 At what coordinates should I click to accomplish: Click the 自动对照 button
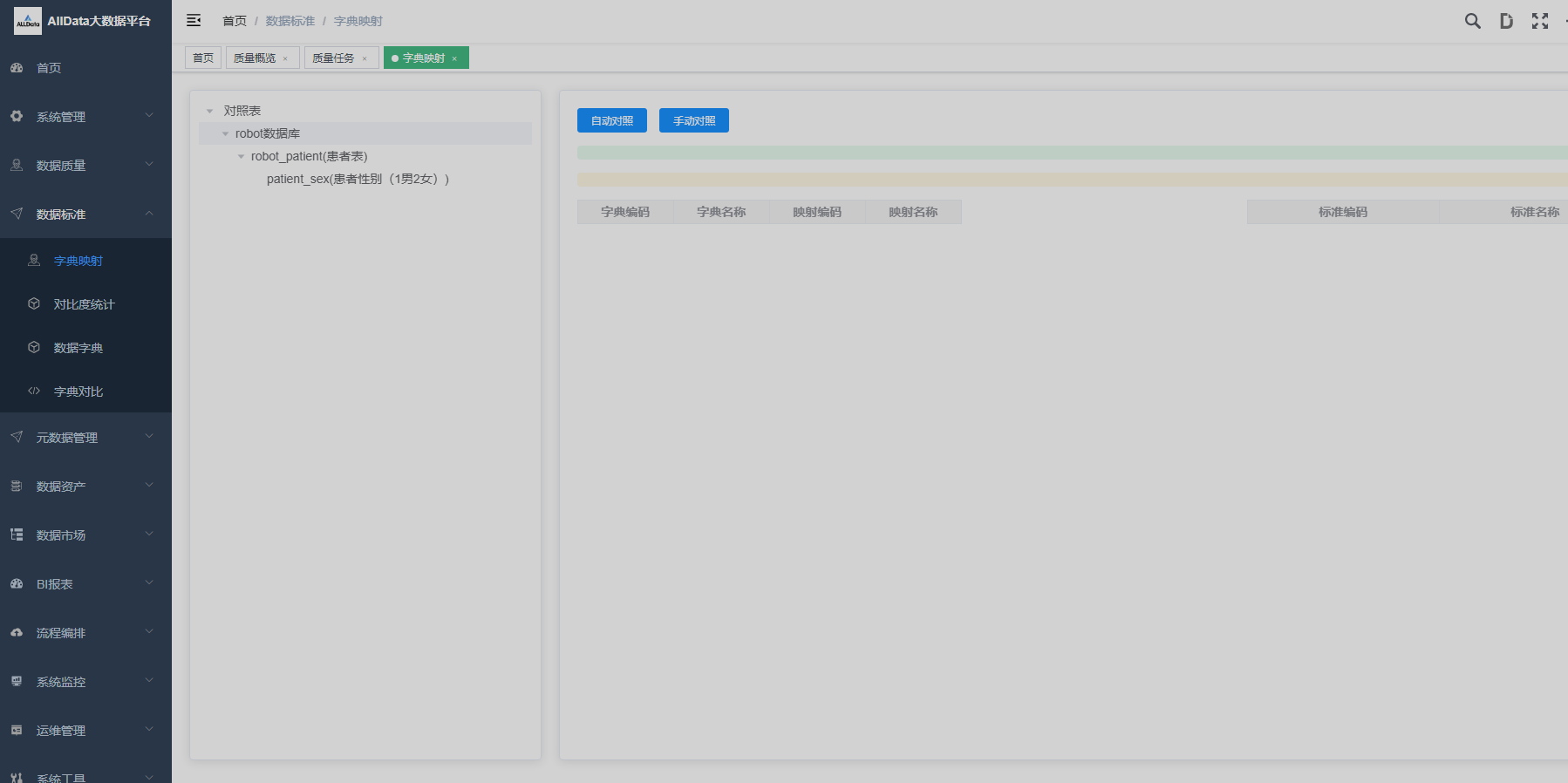(x=611, y=120)
